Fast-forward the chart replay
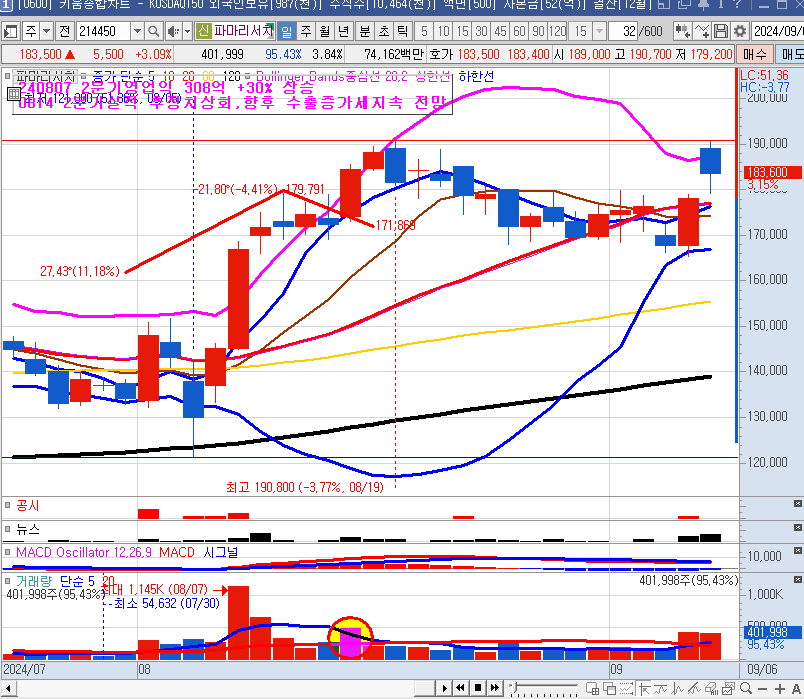Viewport: 804px width, 699px height. [495, 688]
